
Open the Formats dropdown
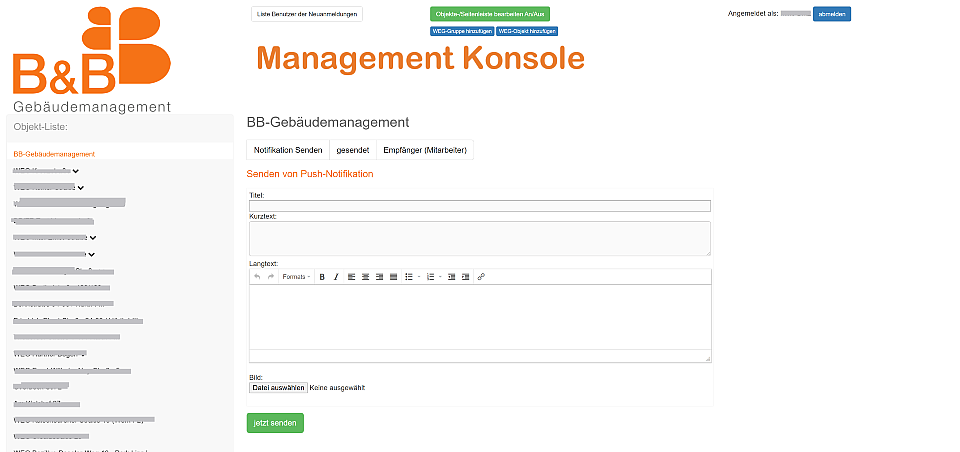(296, 276)
